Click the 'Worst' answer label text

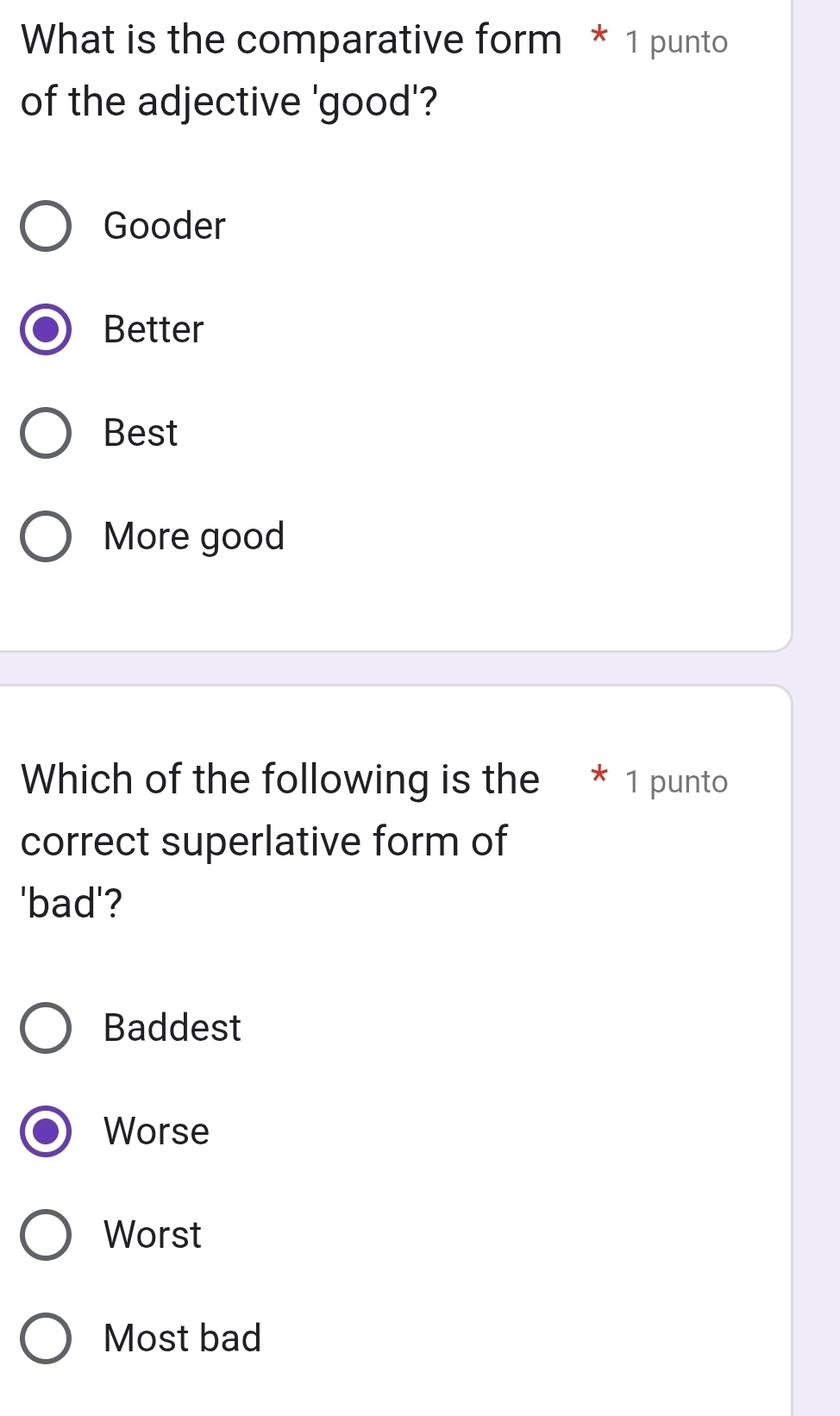tap(153, 1235)
